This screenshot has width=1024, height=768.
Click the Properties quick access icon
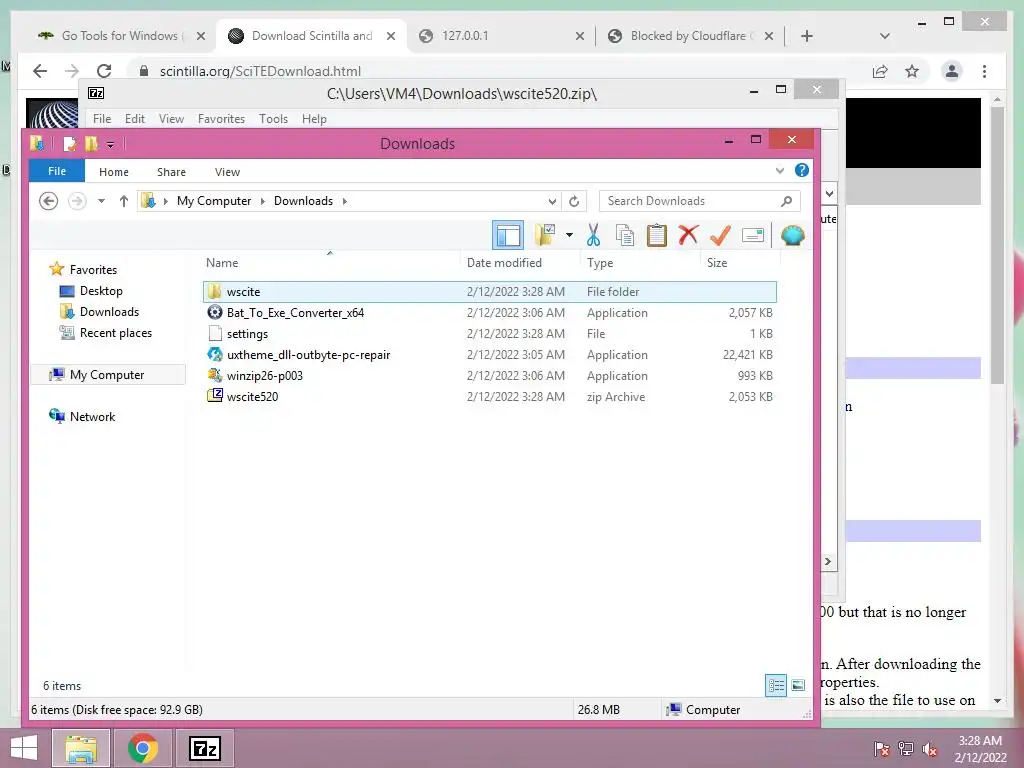pos(69,143)
